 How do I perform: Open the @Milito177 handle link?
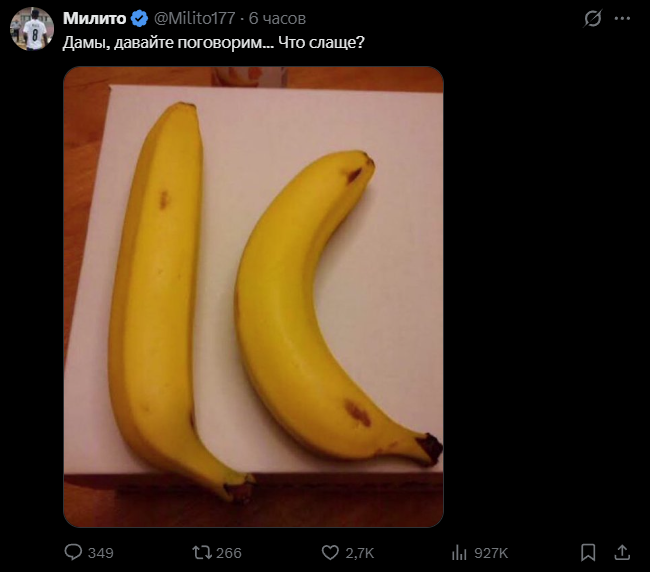[x=195, y=19]
